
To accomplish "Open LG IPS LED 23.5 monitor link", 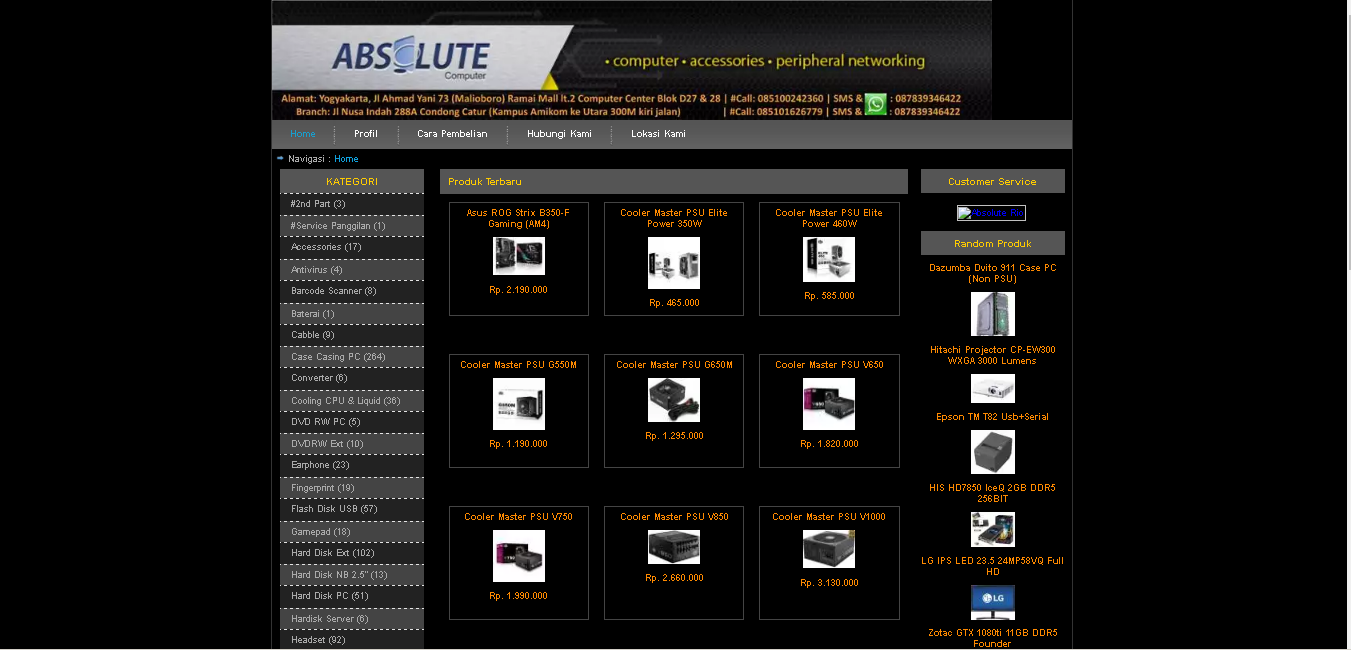I will [992, 566].
